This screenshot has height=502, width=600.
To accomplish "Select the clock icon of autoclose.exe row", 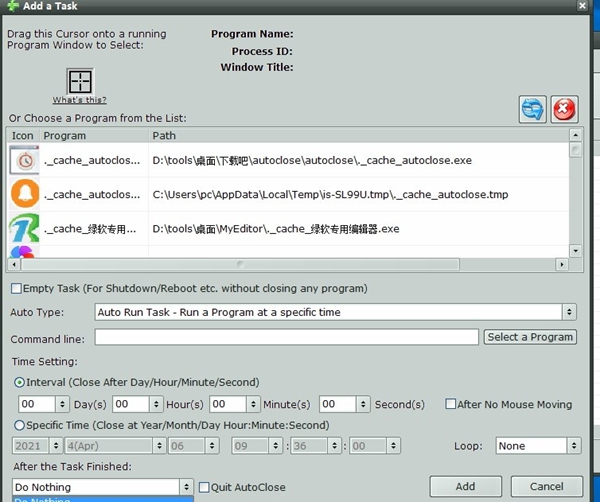I will point(24,160).
